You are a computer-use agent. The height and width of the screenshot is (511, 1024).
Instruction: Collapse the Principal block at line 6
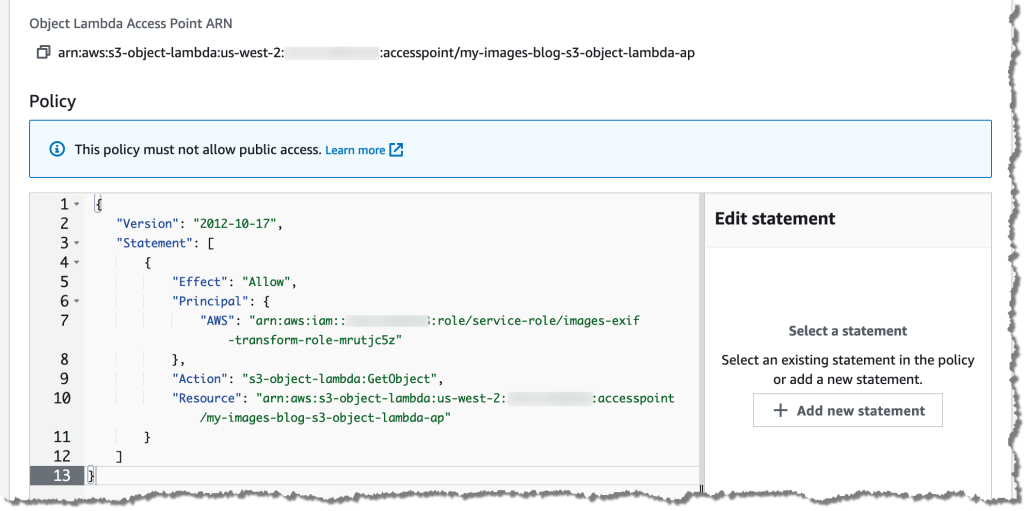pyautogui.click(x=77, y=301)
